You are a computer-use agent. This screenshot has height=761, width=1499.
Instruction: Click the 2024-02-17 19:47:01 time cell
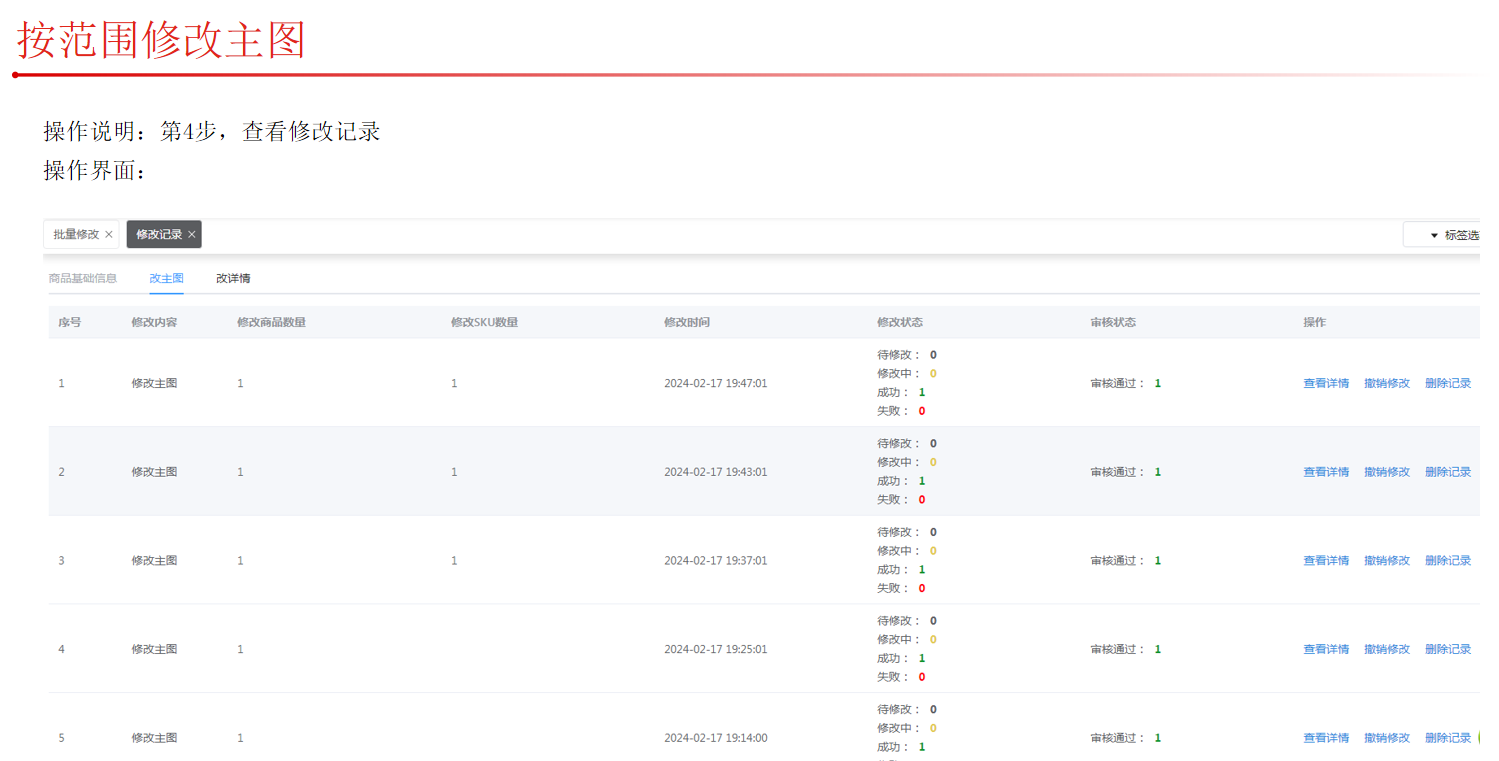[x=716, y=383]
